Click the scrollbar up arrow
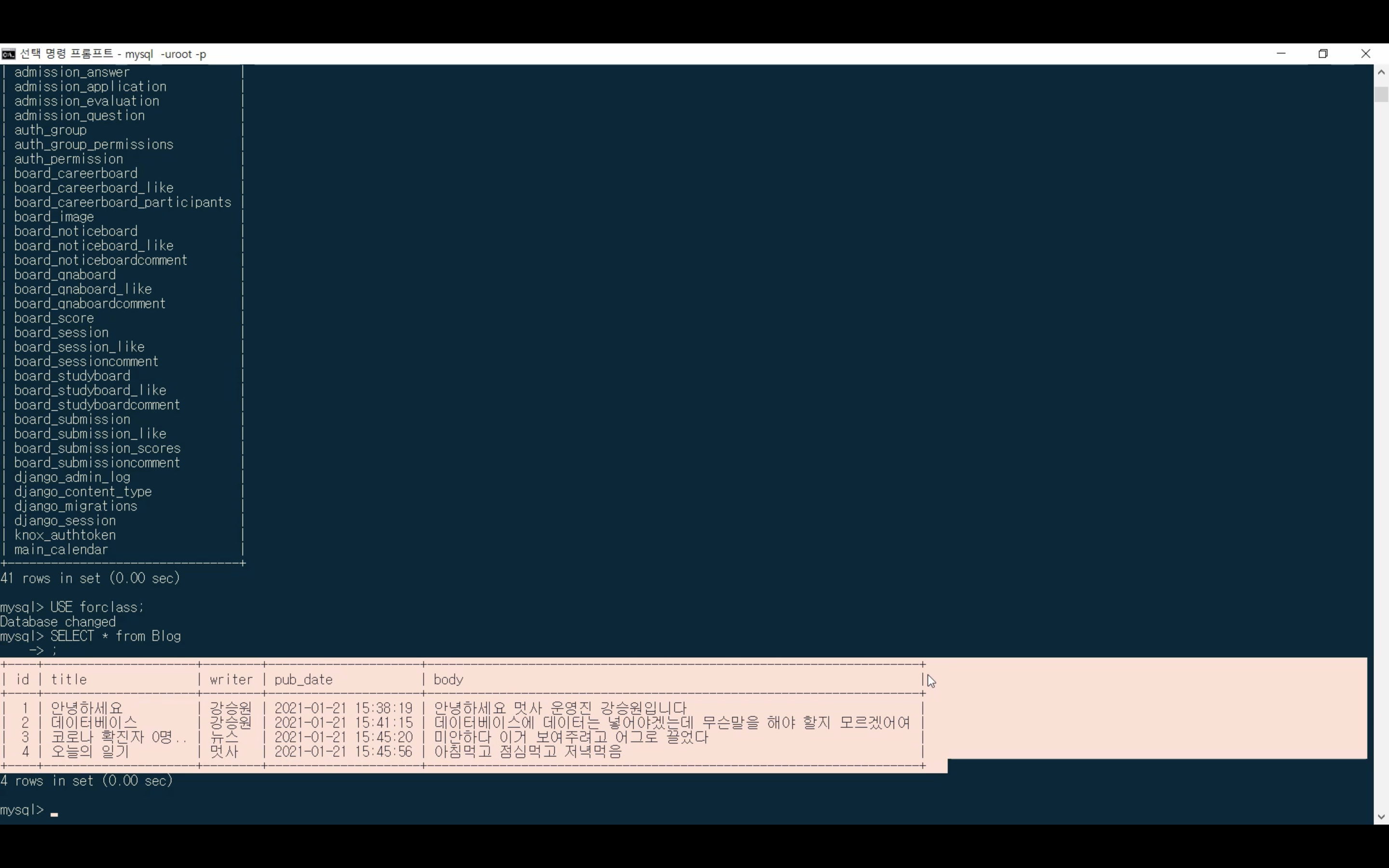Viewport: 1389px width, 868px height. pyautogui.click(x=1381, y=72)
